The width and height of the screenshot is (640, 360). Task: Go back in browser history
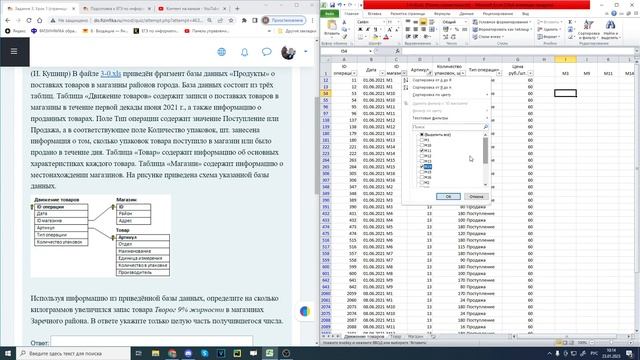point(8,20)
